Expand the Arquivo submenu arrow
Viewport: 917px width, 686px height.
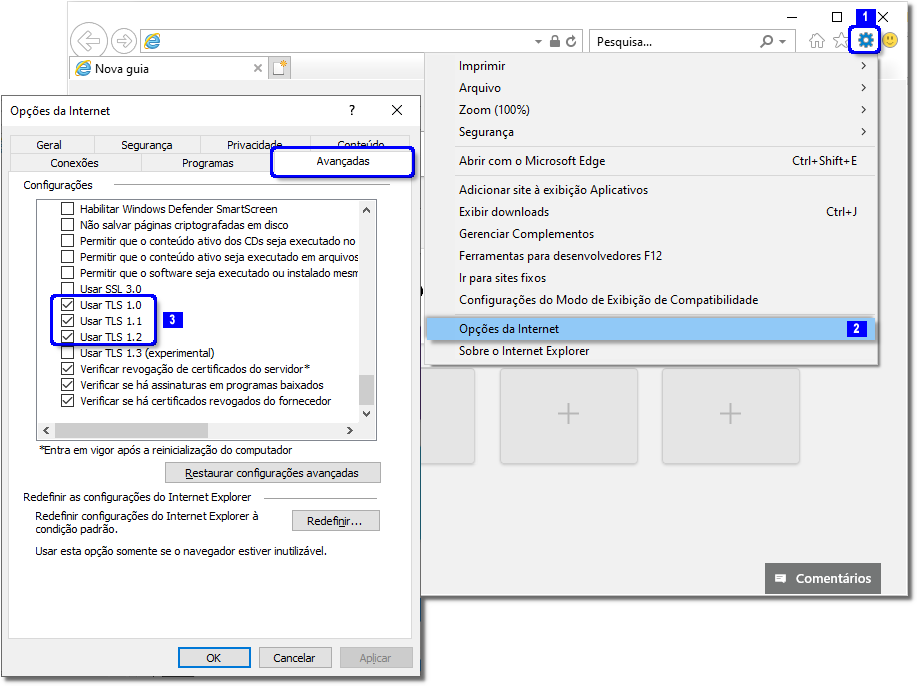pos(864,88)
